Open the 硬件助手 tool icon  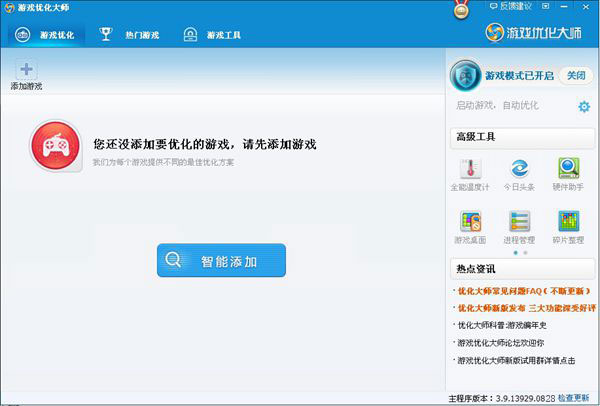(568, 174)
